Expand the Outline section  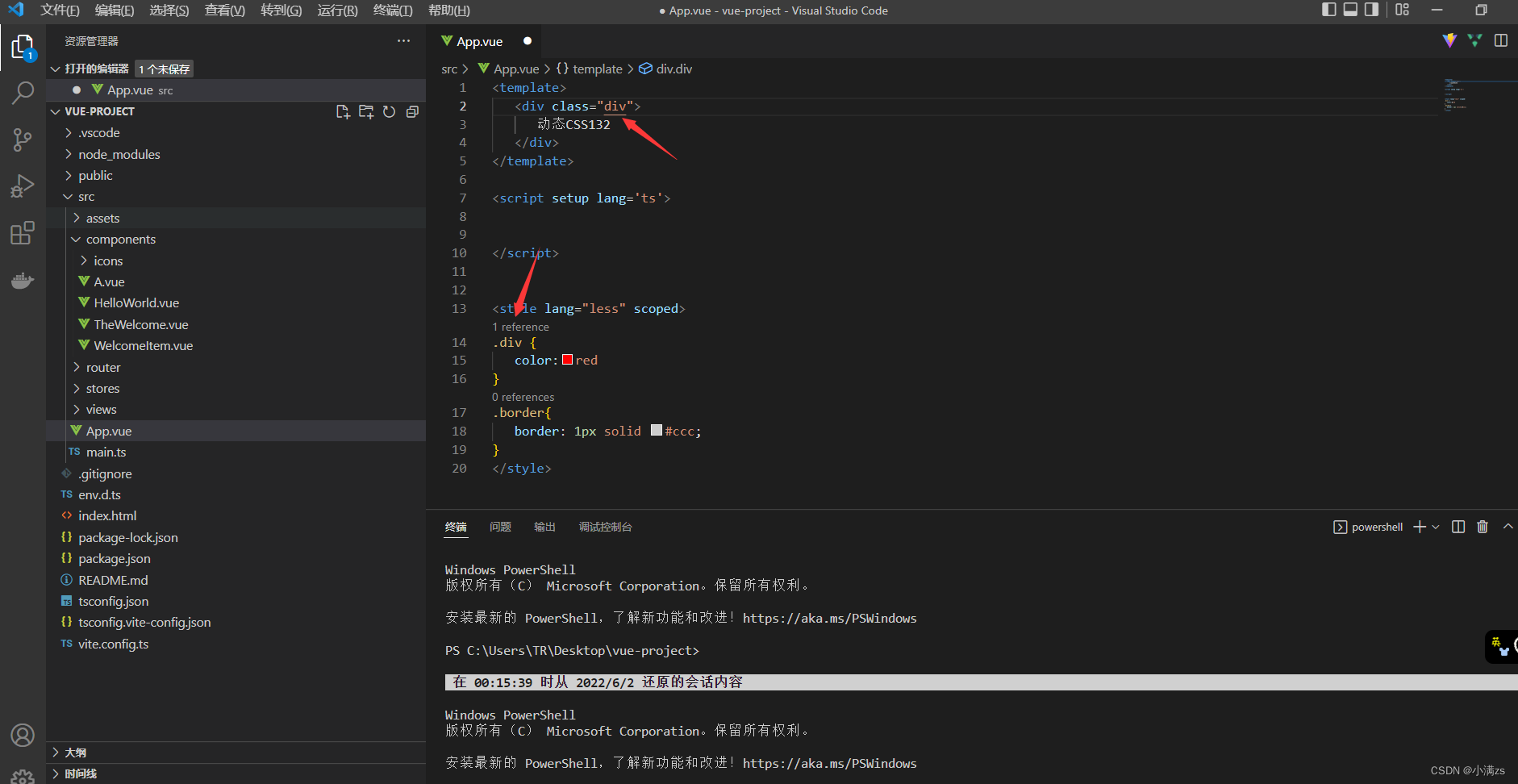coord(56,753)
